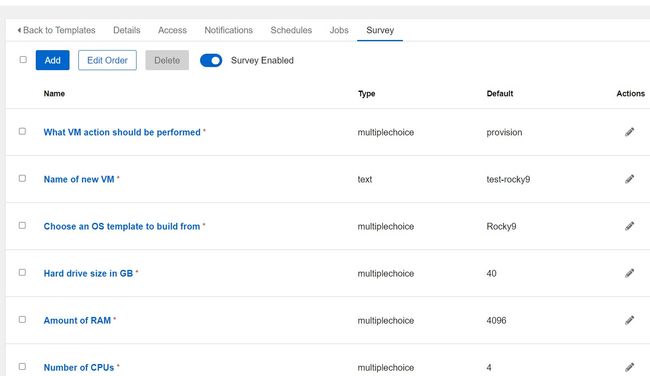Switch to the Access tab

(x=172, y=30)
